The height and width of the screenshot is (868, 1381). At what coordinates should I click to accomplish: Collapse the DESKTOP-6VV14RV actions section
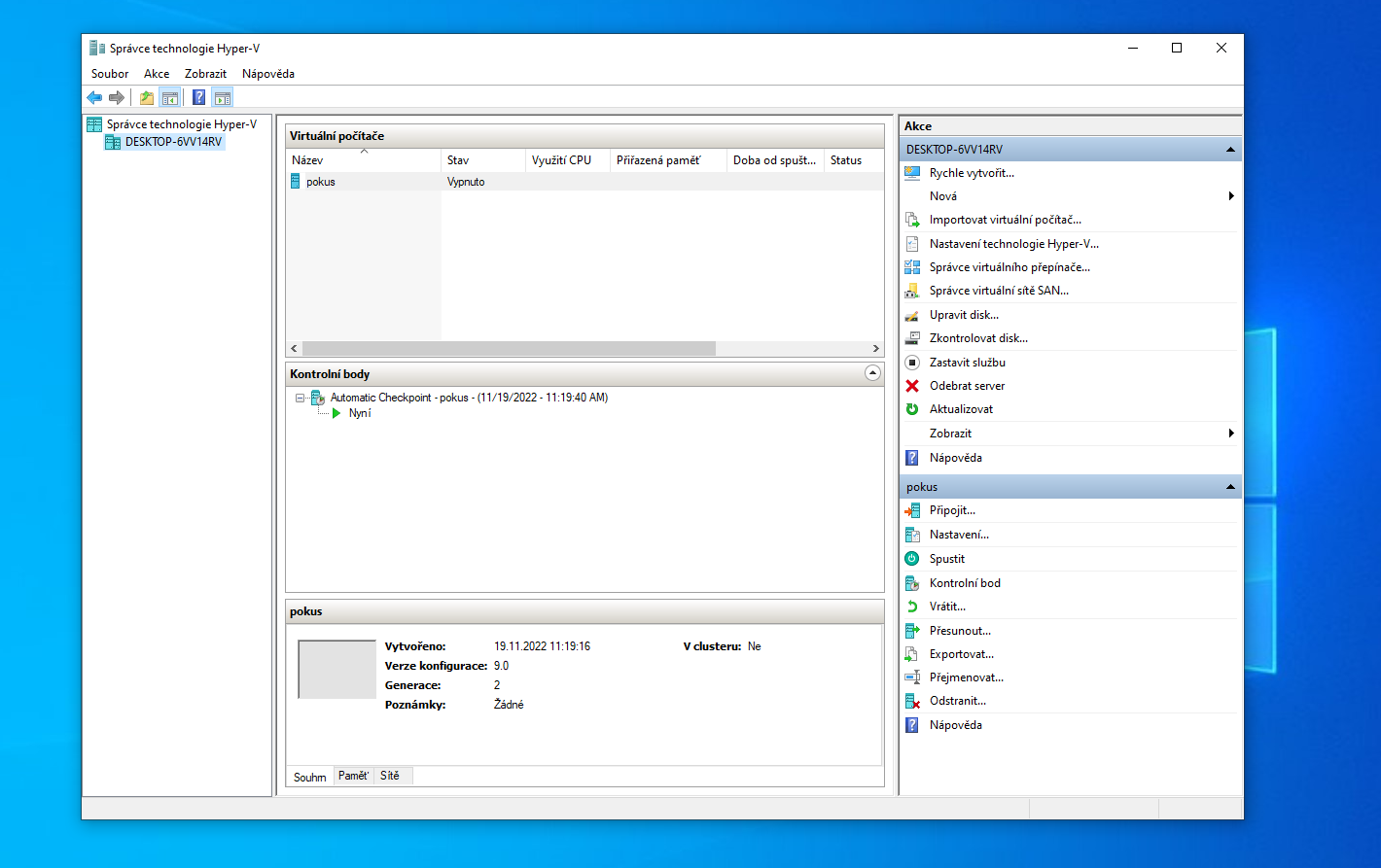tap(1230, 150)
